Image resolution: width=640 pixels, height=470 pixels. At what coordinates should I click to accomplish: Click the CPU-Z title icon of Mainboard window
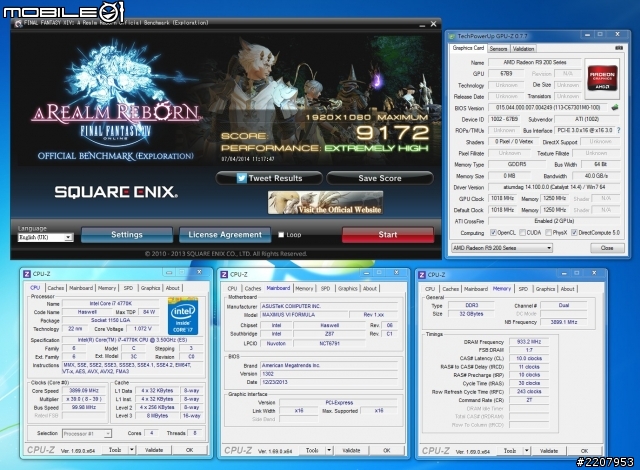click(224, 275)
